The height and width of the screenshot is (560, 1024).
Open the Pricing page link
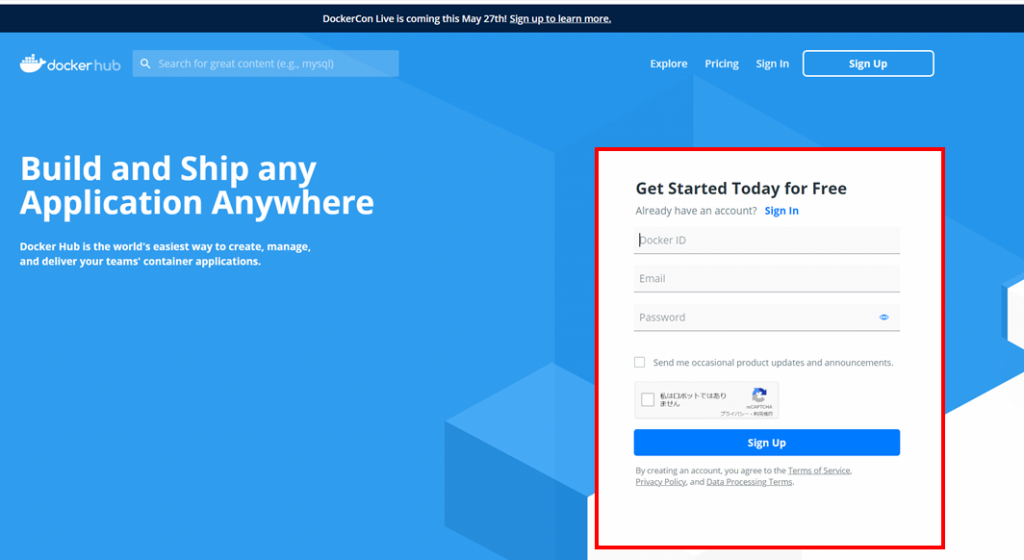[722, 64]
